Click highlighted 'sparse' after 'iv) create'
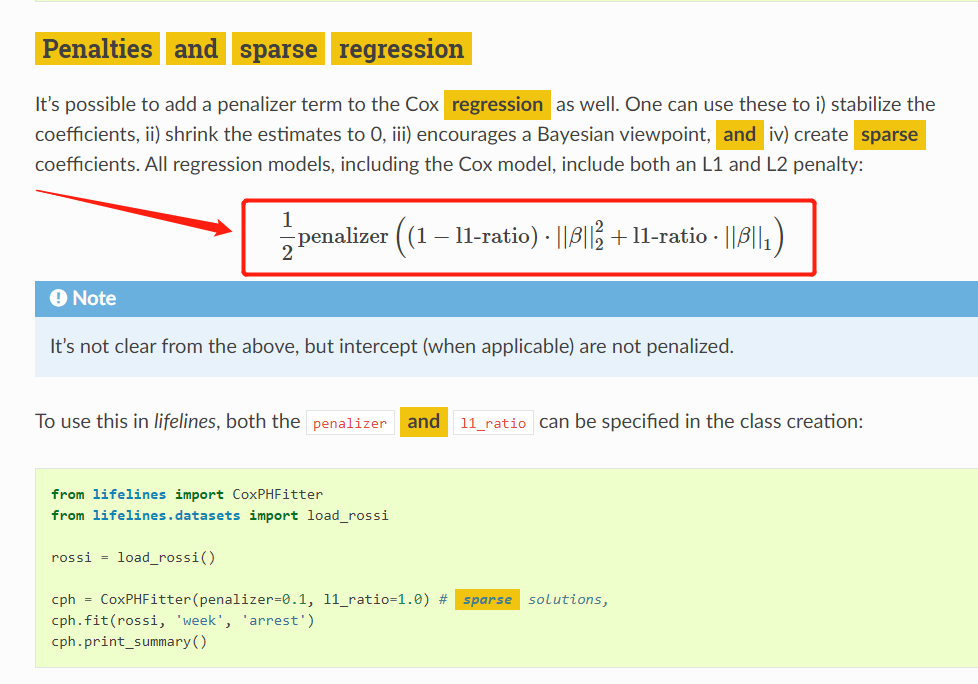The image size is (978, 684). point(889,135)
